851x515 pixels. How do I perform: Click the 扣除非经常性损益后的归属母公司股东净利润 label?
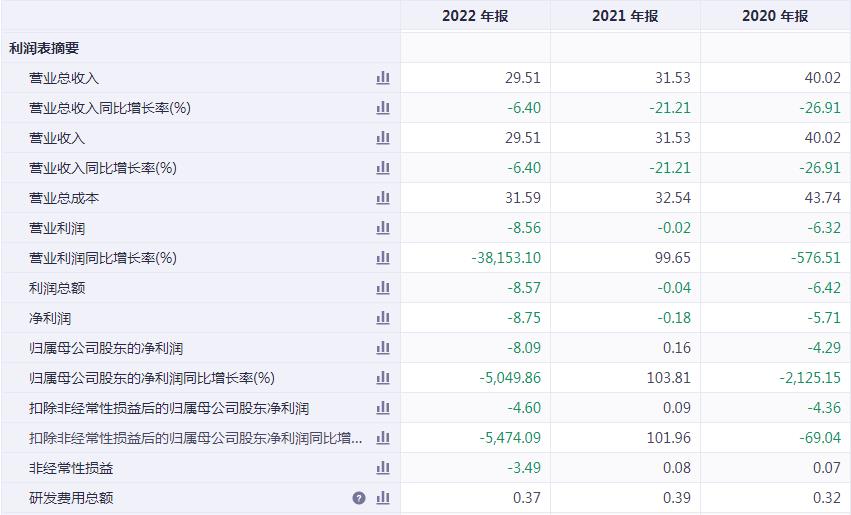click(x=169, y=408)
